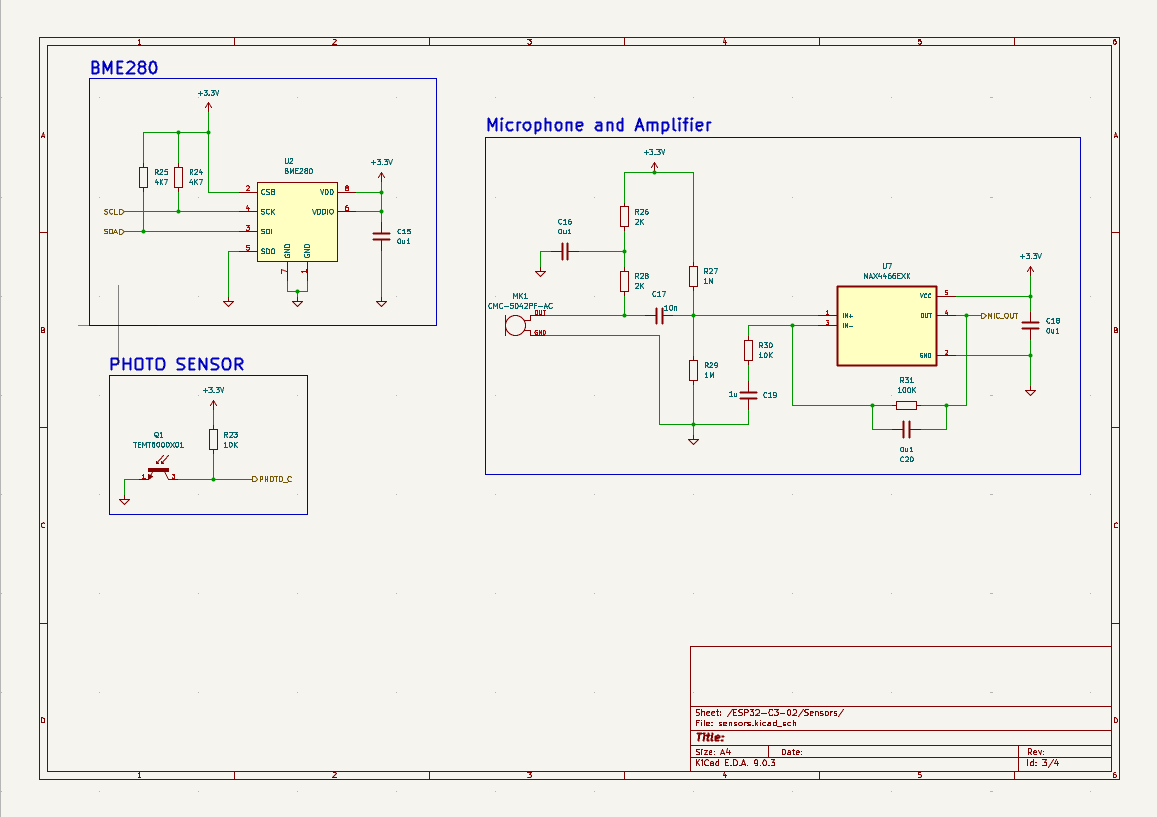Click GND symbol left of Q1 phototransistor
Image resolution: width=1157 pixels, height=817 pixels.
(125, 500)
